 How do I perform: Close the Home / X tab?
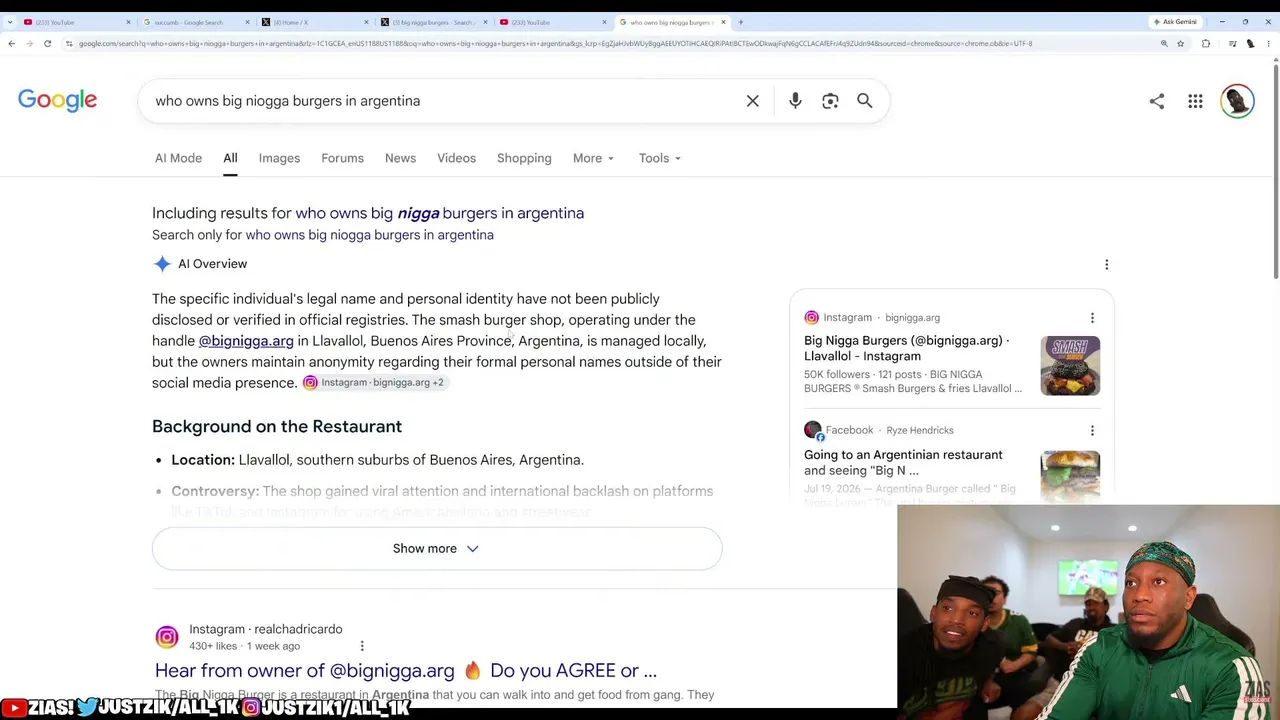(x=366, y=22)
